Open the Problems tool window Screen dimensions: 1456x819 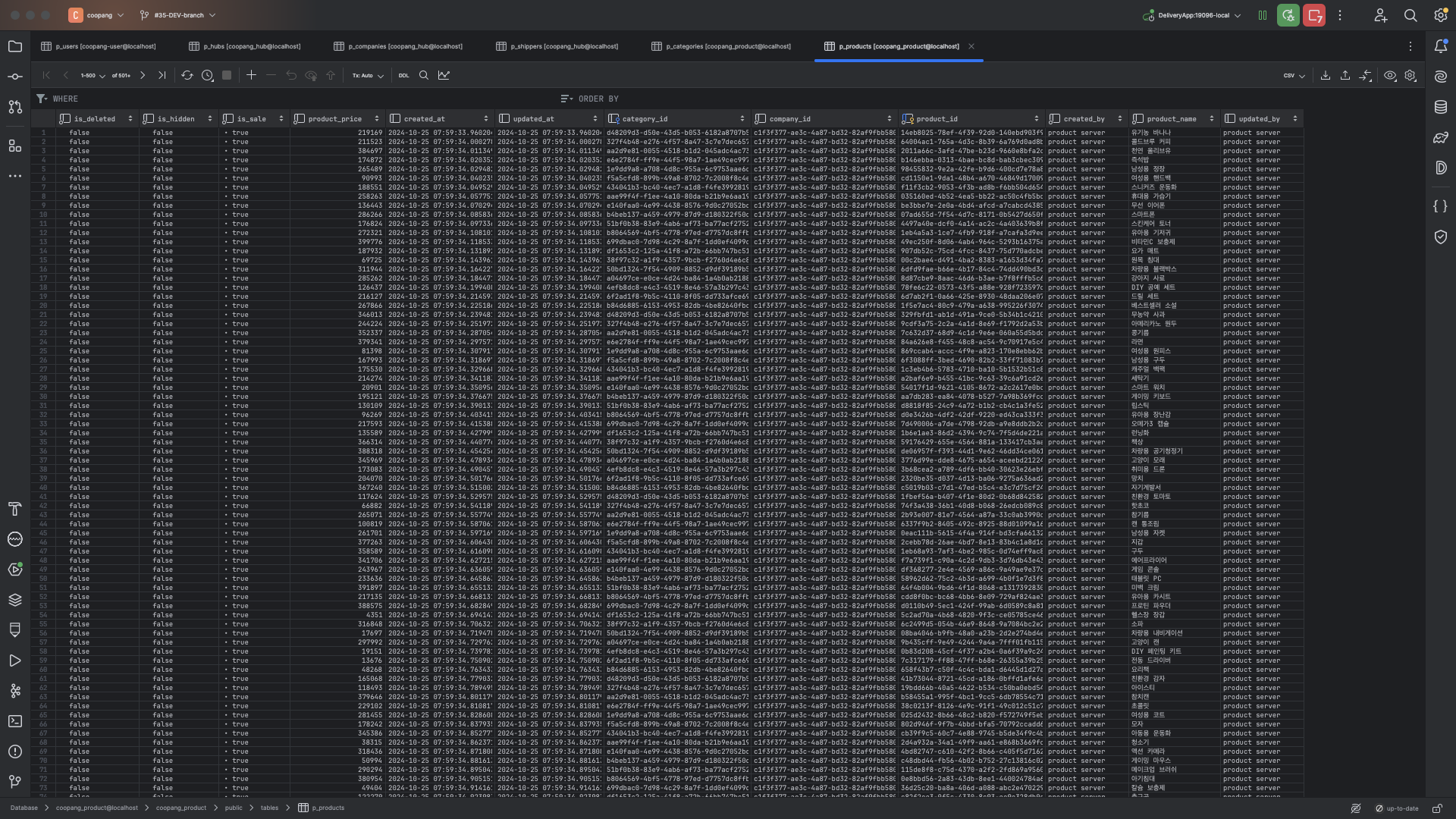point(15,752)
